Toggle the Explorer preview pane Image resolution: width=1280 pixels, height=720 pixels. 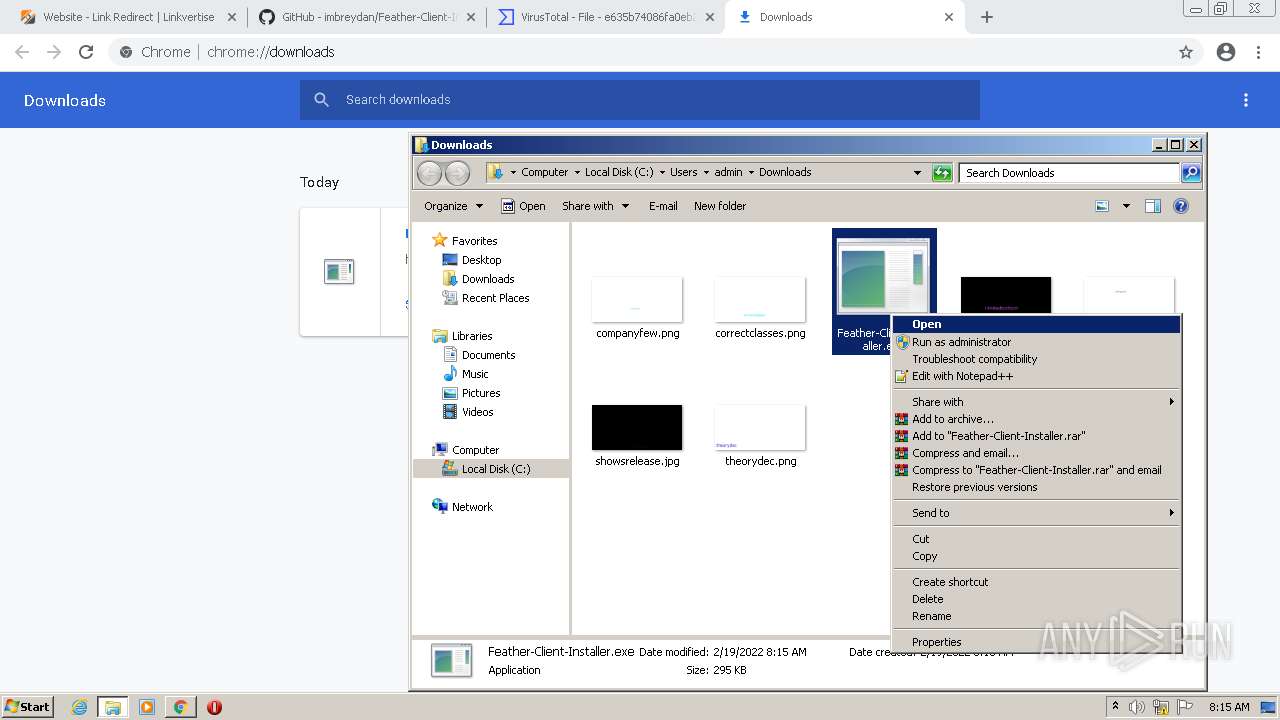[x=1153, y=206]
